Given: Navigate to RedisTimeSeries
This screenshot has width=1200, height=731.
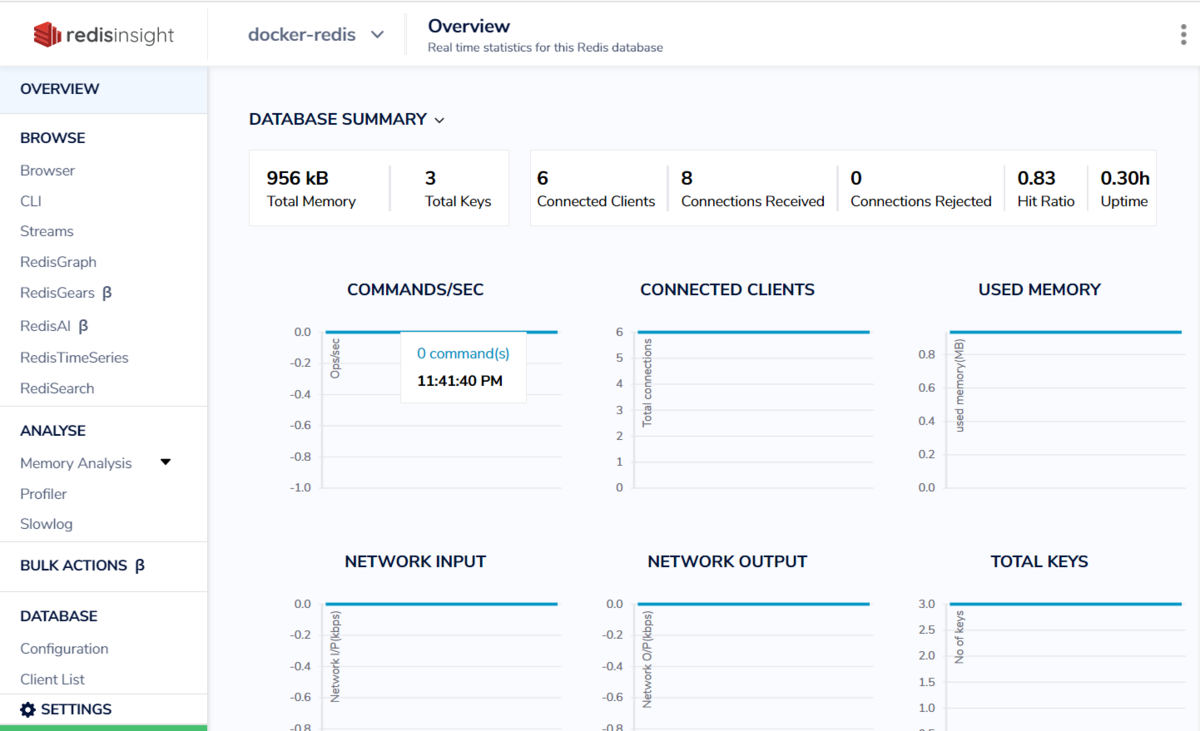Looking at the screenshot, I should 74,357.
